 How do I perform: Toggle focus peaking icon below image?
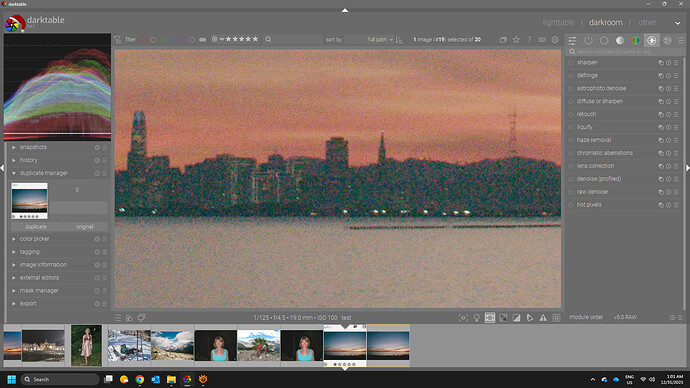[463, 318]
